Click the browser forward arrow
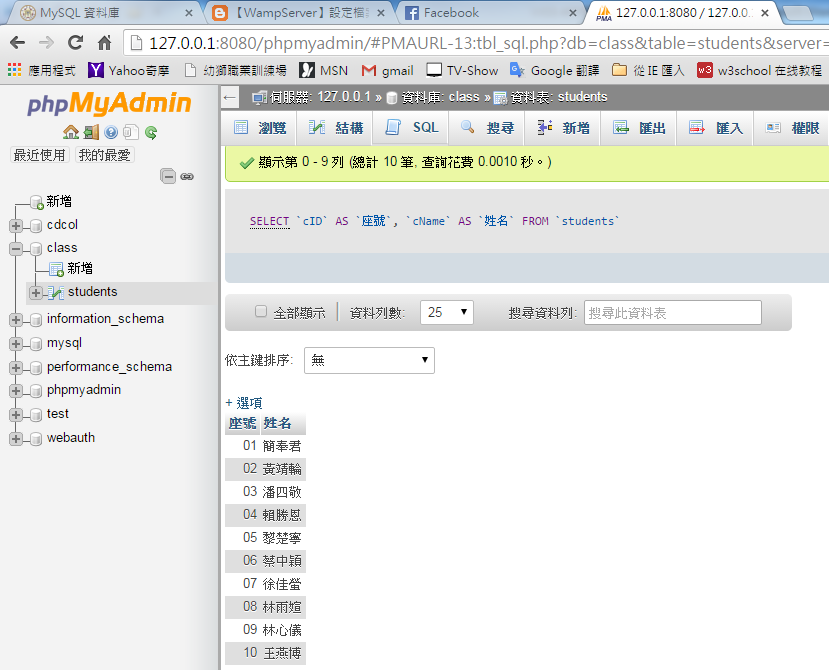The width and height of the screenshot is (829, 670). pos(47,42)
